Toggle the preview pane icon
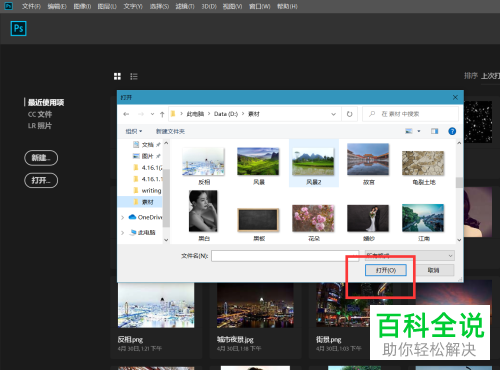Screen dimensions: 500x370 point(434,131)
